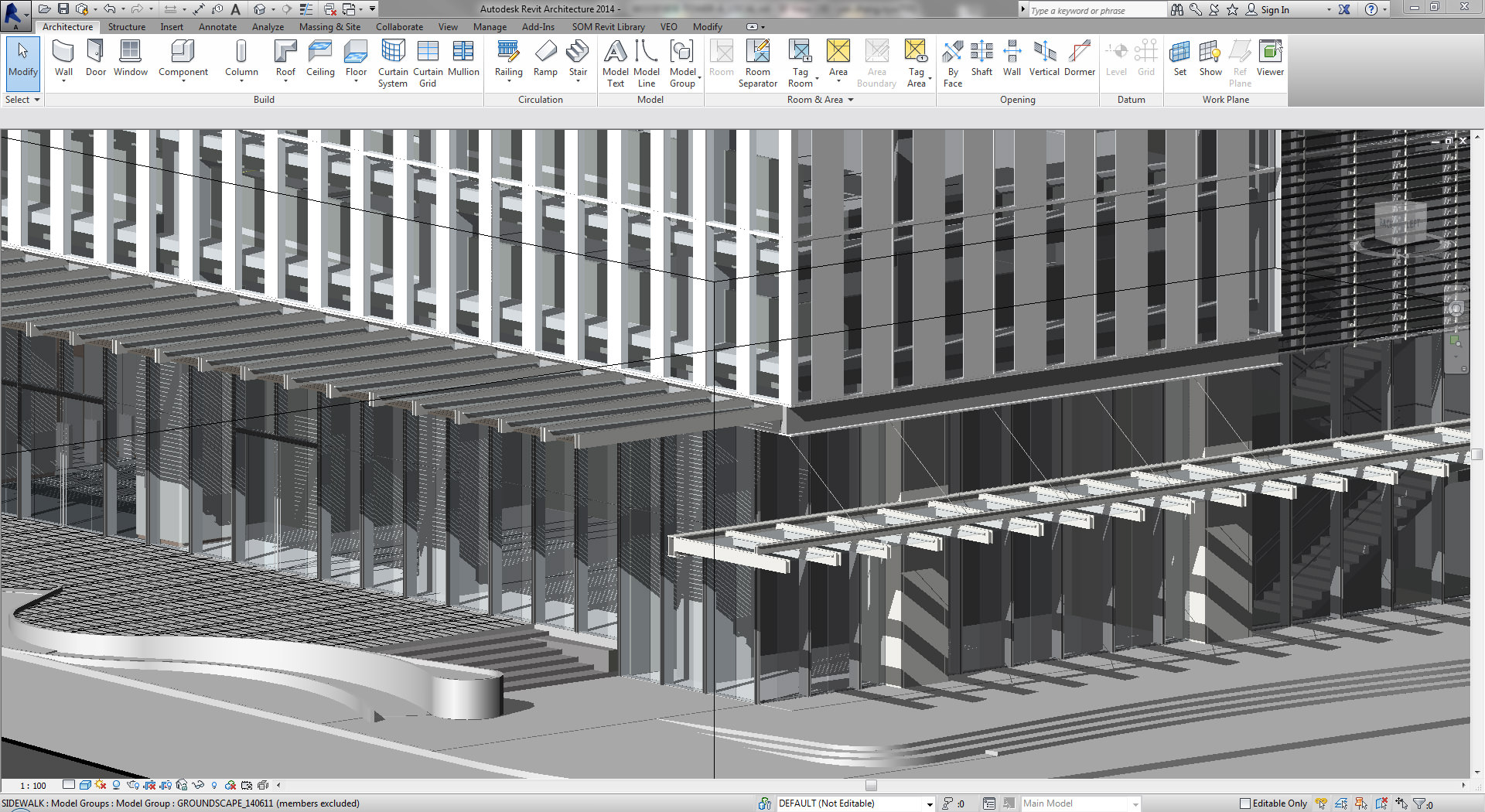Viewport: 1485px width, 812px height.
Task: Activate the Railing tool
Action: tap(508, 60)
